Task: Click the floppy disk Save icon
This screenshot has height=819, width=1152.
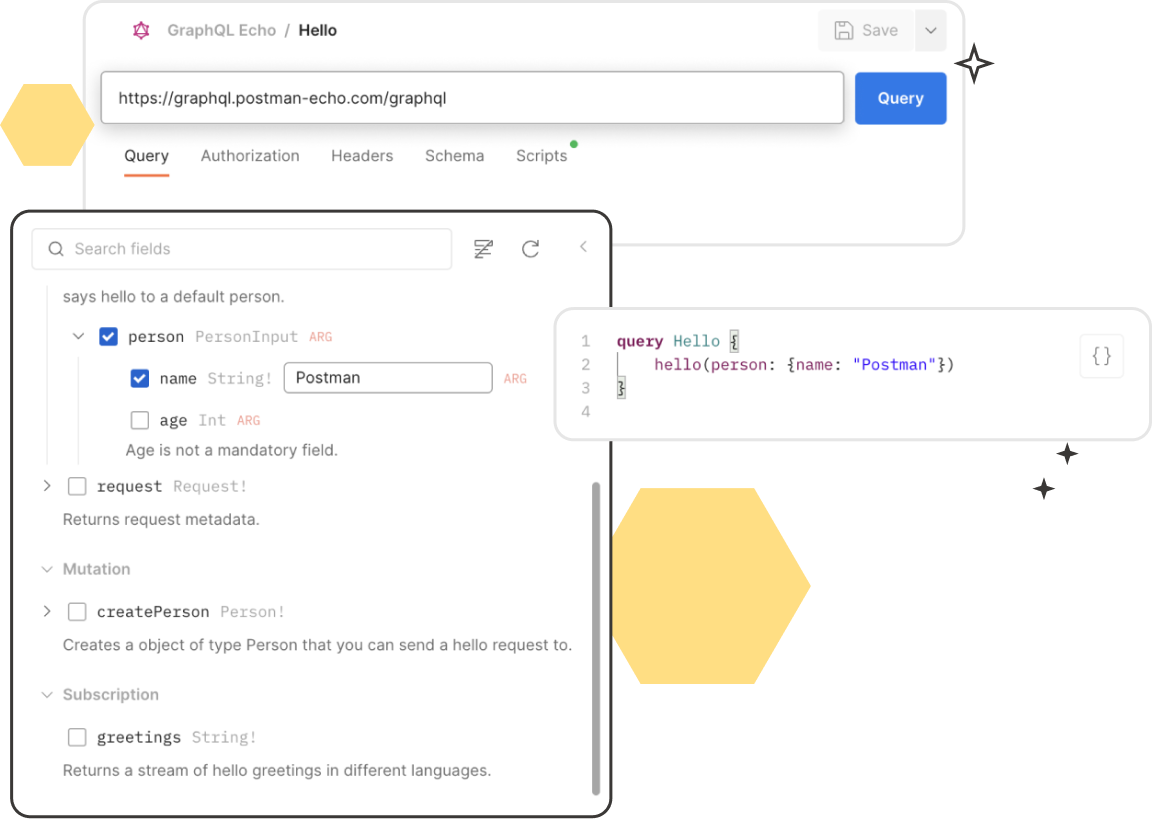Action: pyautogui.click(x=844, y=30)
